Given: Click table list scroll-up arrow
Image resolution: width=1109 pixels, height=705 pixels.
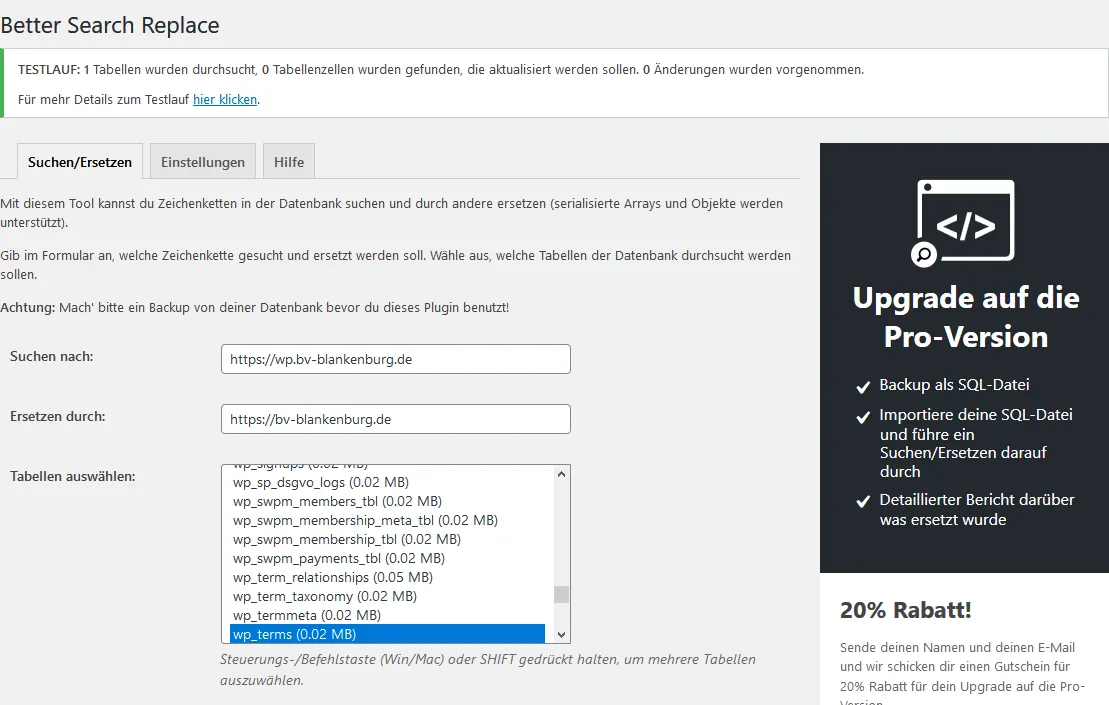Looking at the screenshot, I should [562, 474].
